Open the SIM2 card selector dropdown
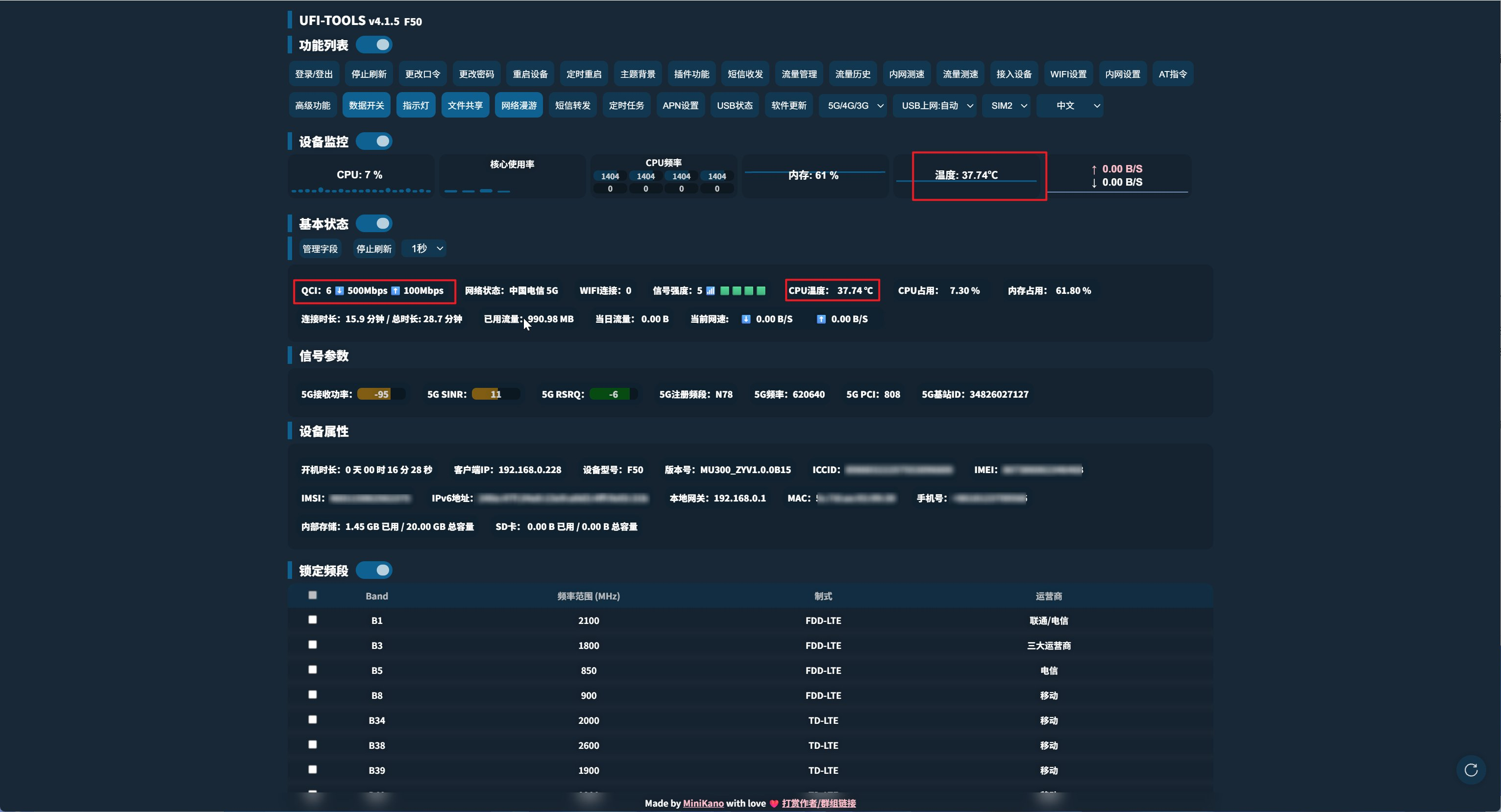This screenshot has width=1501, height=812. (x=1006, y=105)
